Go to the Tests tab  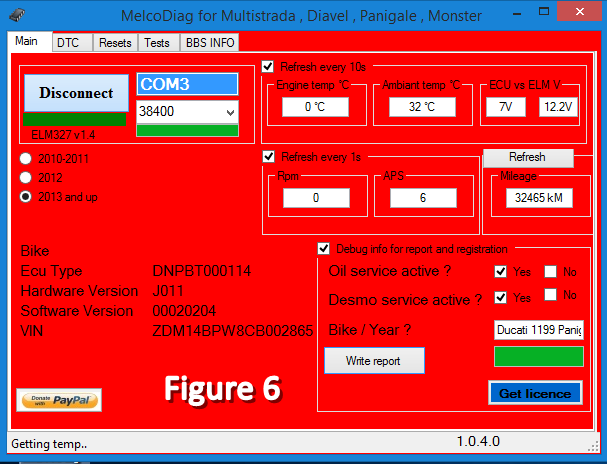pyautogui.click(x=157, y=43)
